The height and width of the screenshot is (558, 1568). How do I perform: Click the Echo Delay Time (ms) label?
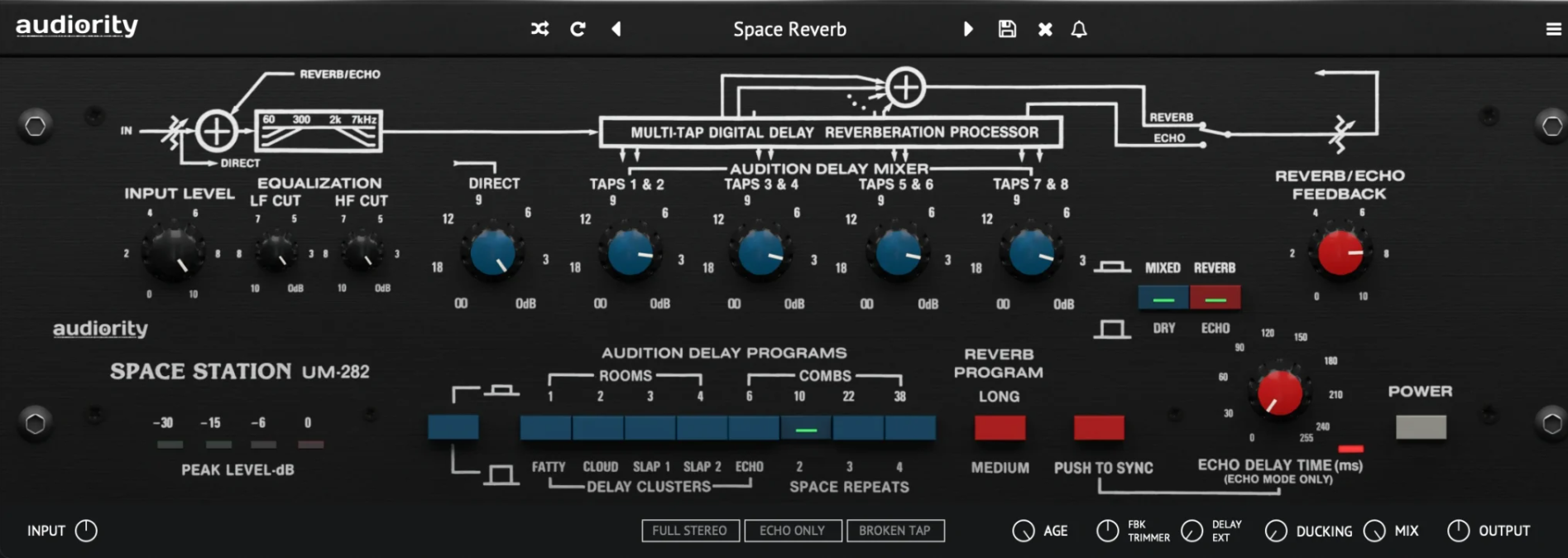tap(1280, 465)
